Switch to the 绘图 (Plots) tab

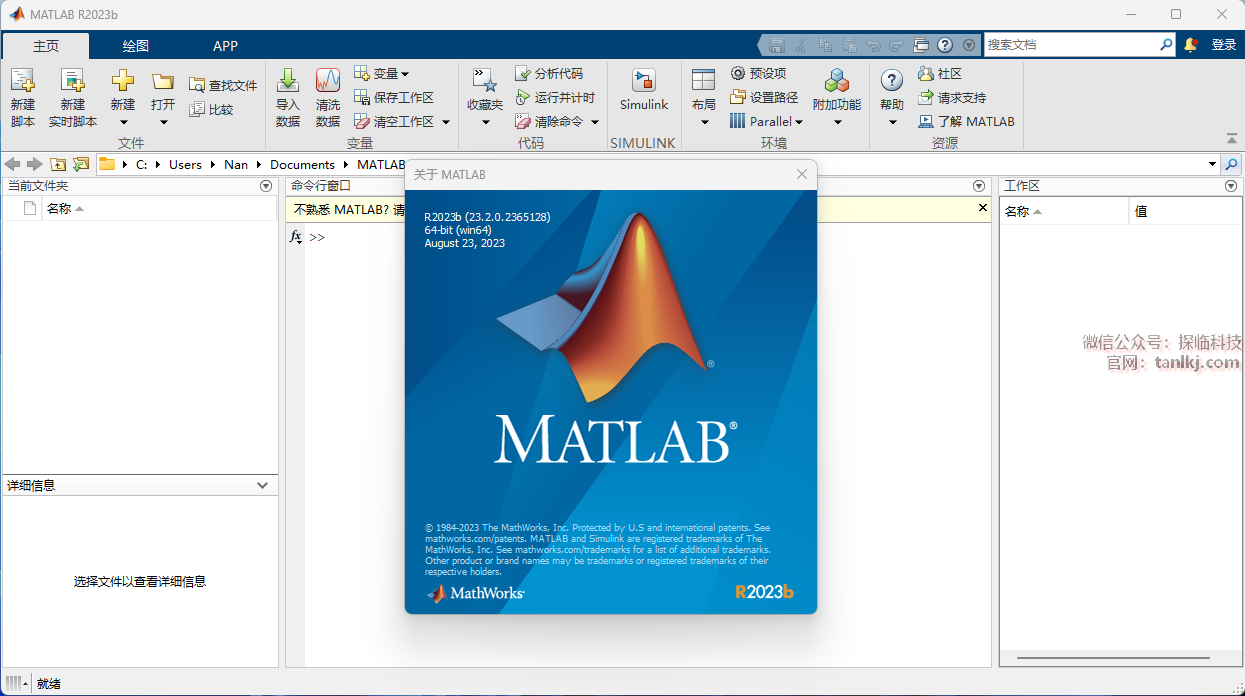[135, 46]
